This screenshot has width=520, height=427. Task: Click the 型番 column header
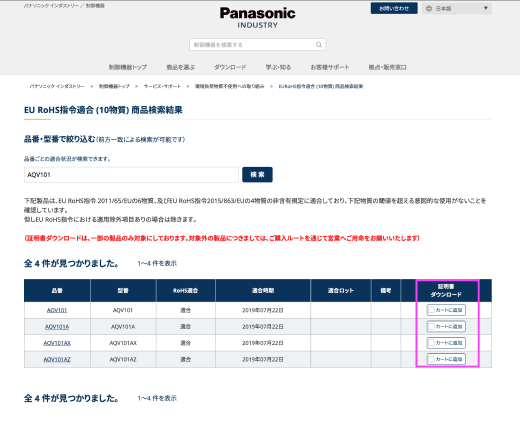pyautogui.click(x=123, y=291)
